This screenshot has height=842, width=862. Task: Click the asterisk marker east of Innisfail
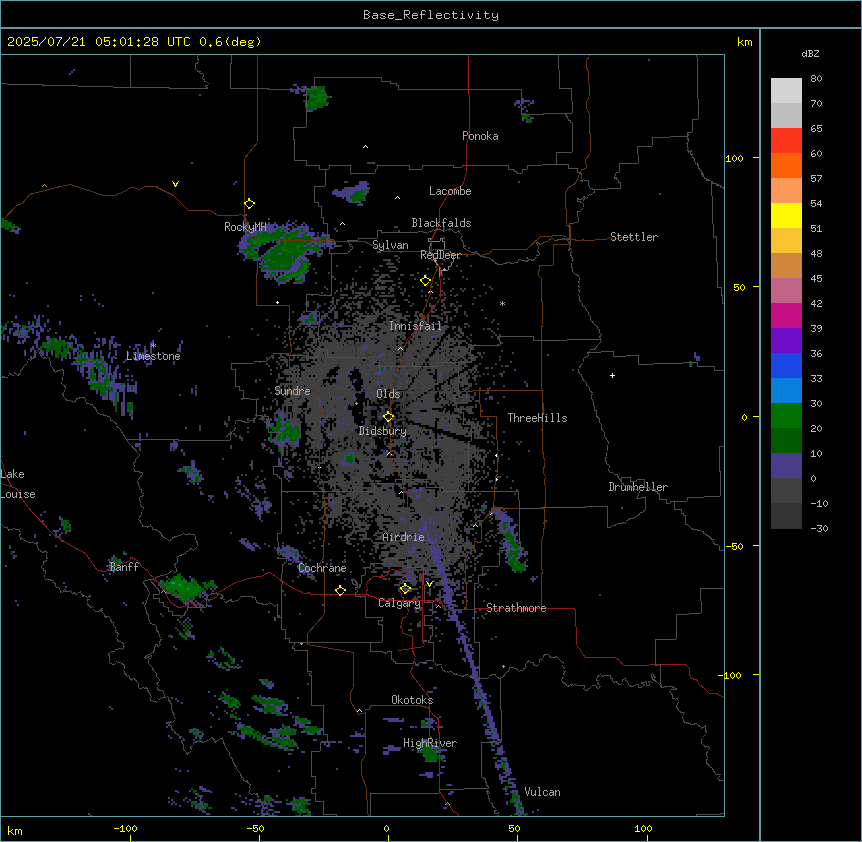tap(502, 303)
